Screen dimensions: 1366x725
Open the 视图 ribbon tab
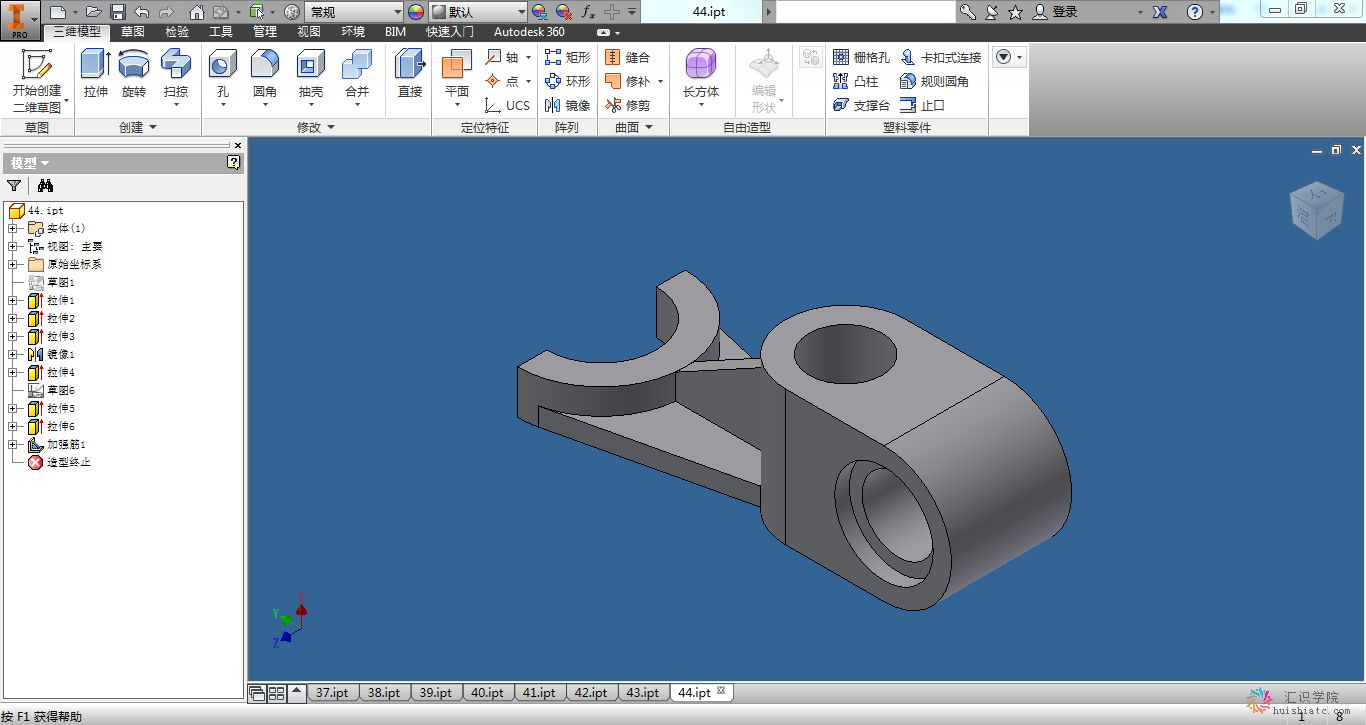(x=309, y=32)
